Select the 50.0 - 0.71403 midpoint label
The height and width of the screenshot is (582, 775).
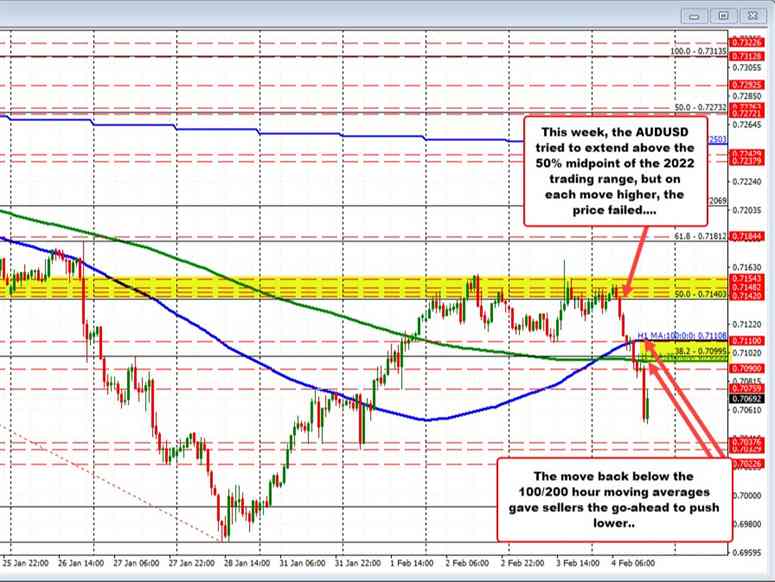click(701, 294)
